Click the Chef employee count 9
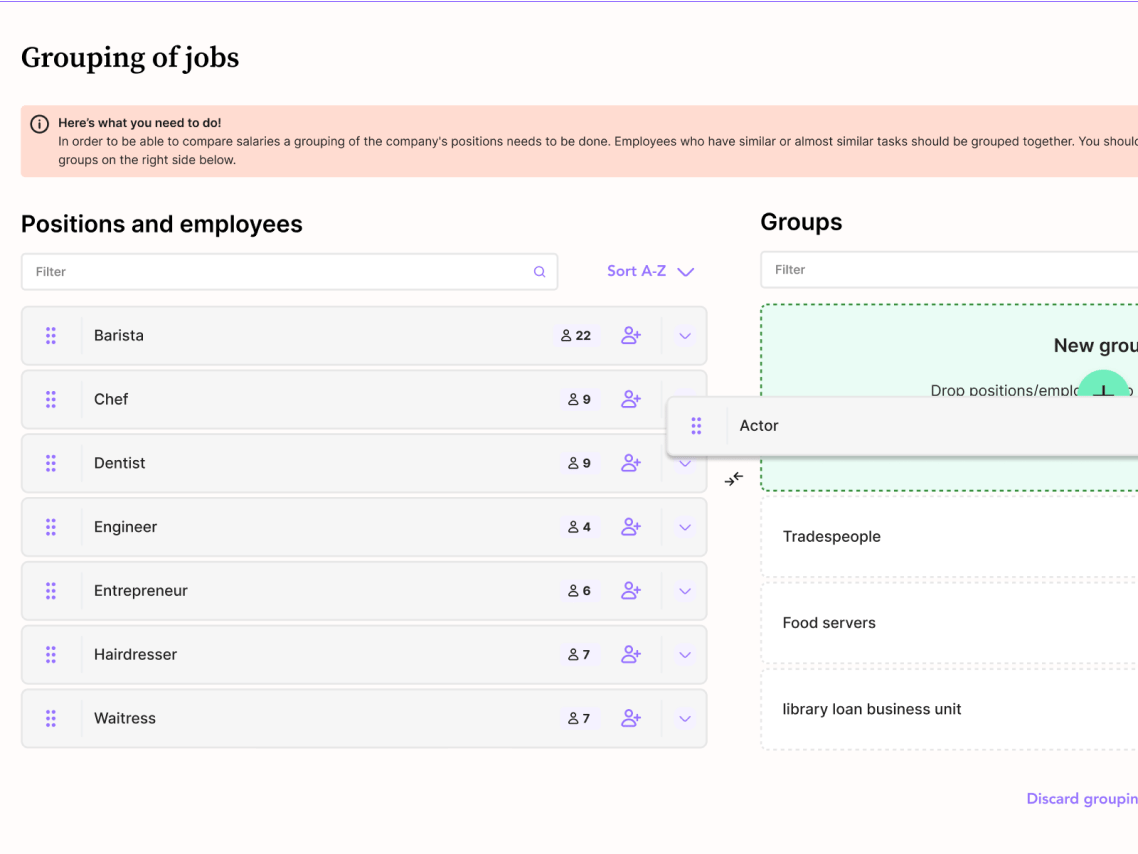The image size is (1138, 854). click(579, 399)
